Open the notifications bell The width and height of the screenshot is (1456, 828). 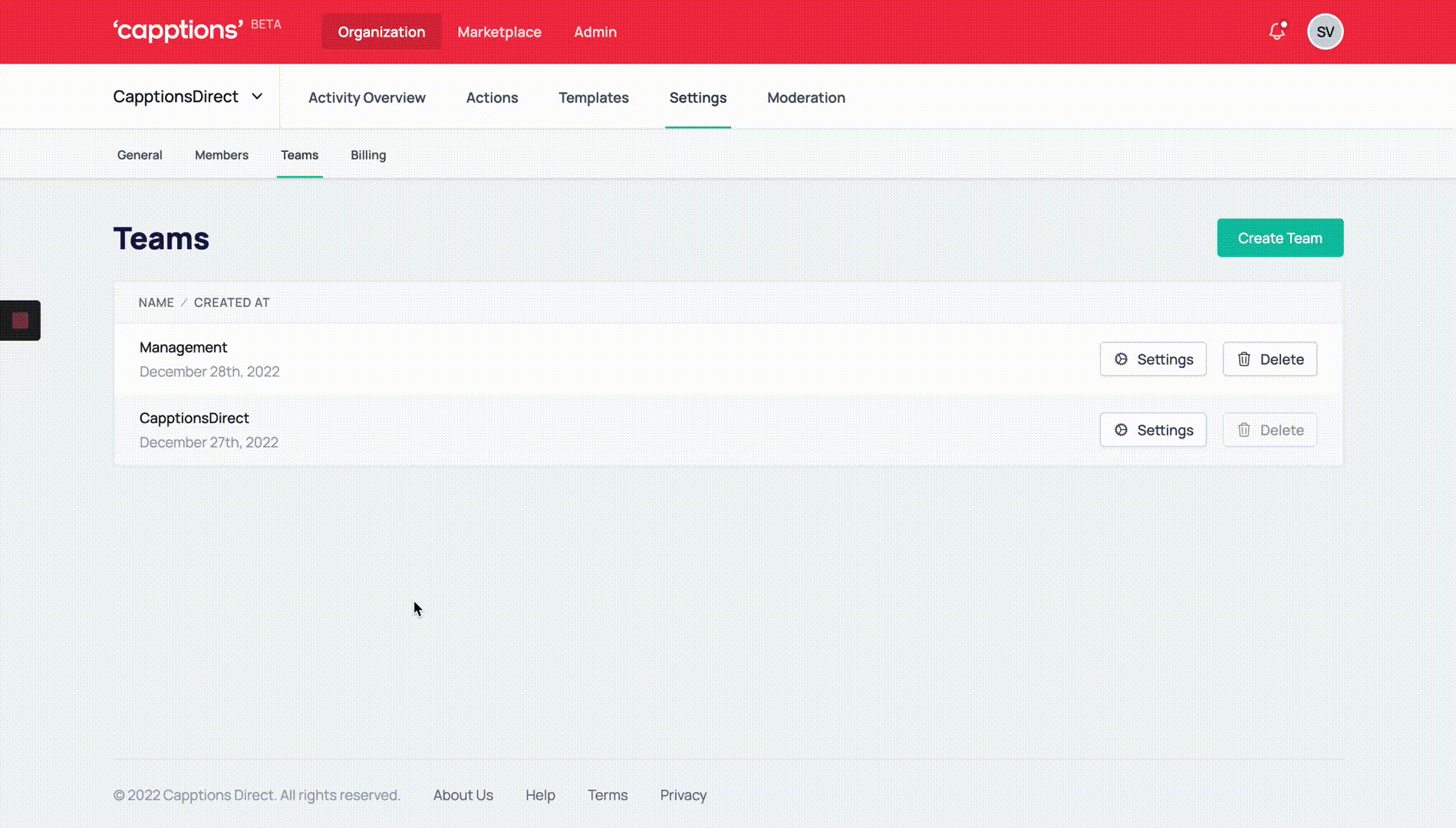point(1276,31)
